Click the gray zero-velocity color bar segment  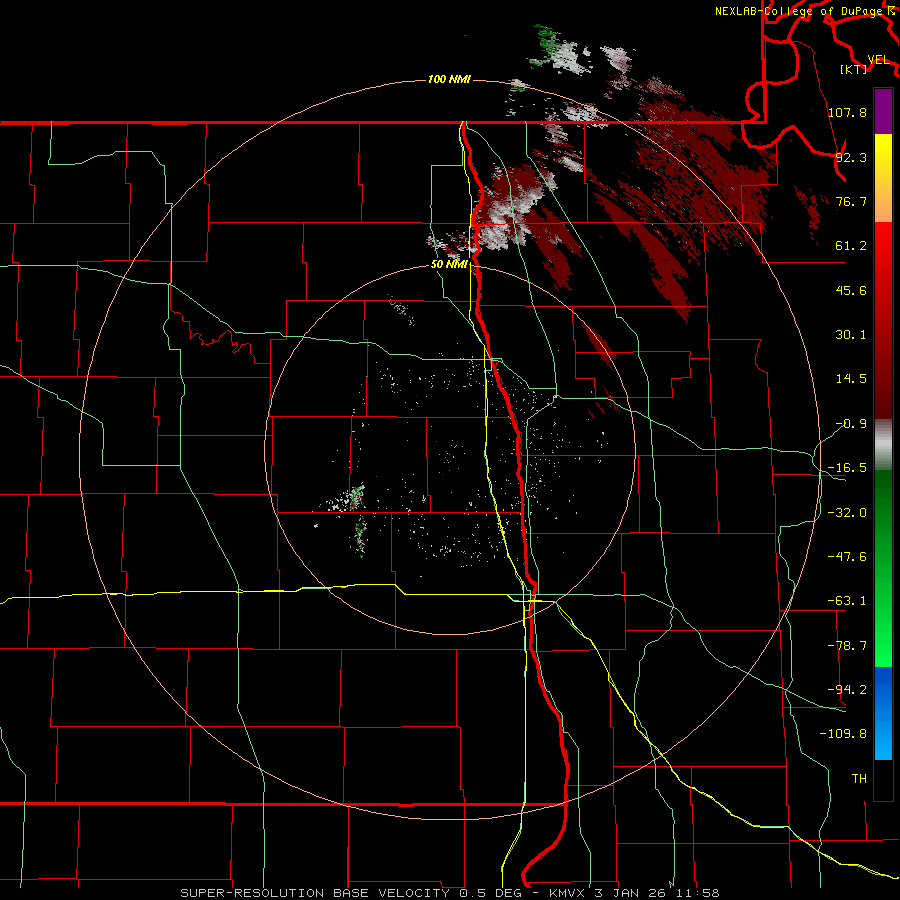[x=883, y=444]
